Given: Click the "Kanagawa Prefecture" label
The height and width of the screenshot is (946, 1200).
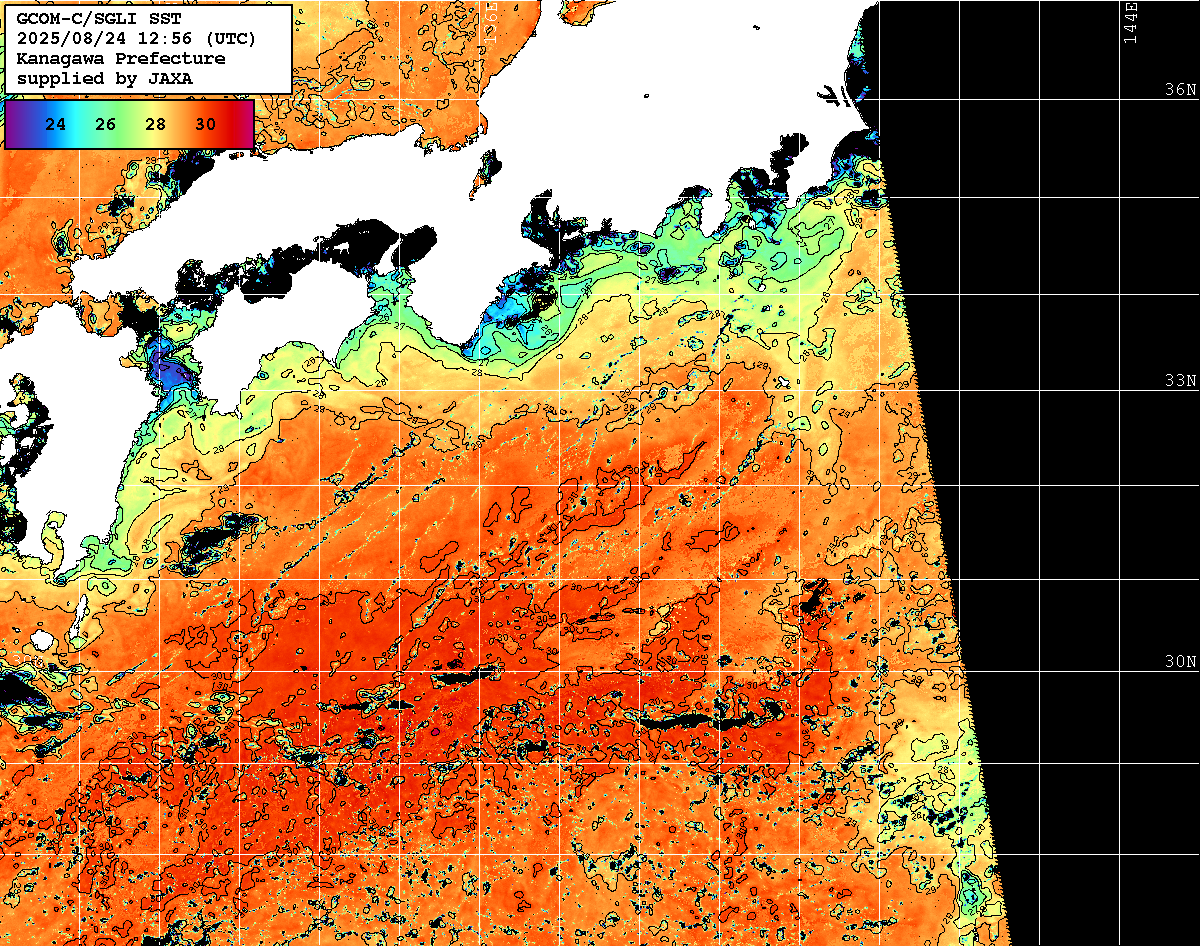Looking at the screenshot, I should [x=121, y=59].
